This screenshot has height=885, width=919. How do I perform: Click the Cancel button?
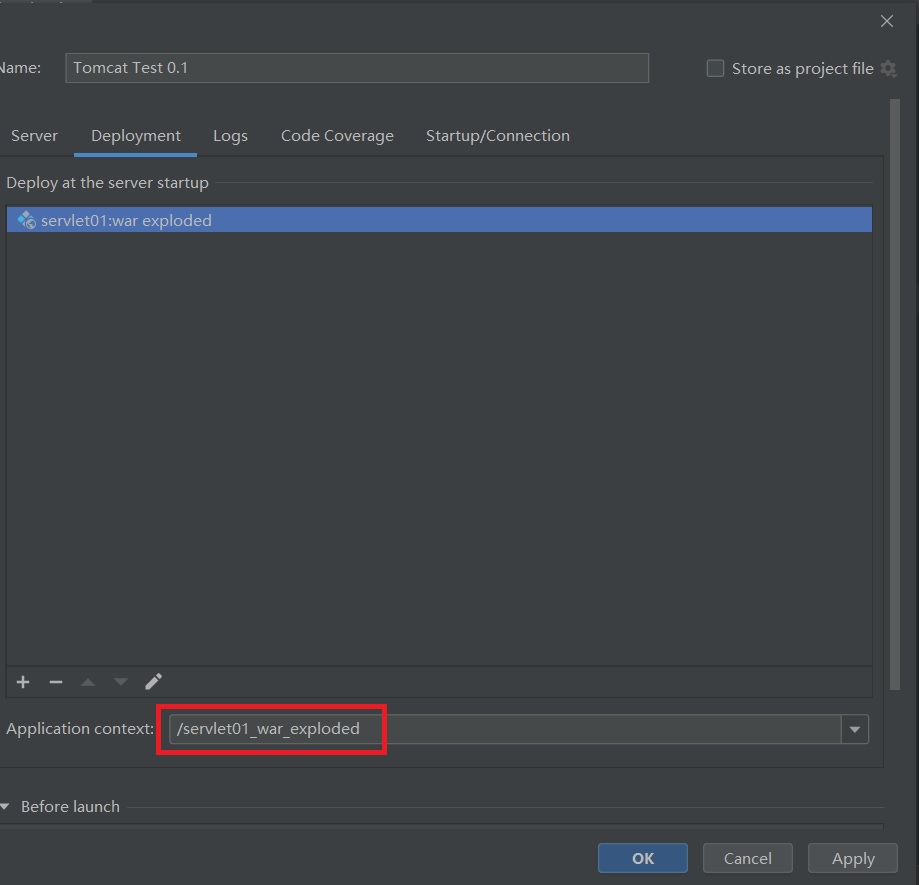click(x=747, y=858)
